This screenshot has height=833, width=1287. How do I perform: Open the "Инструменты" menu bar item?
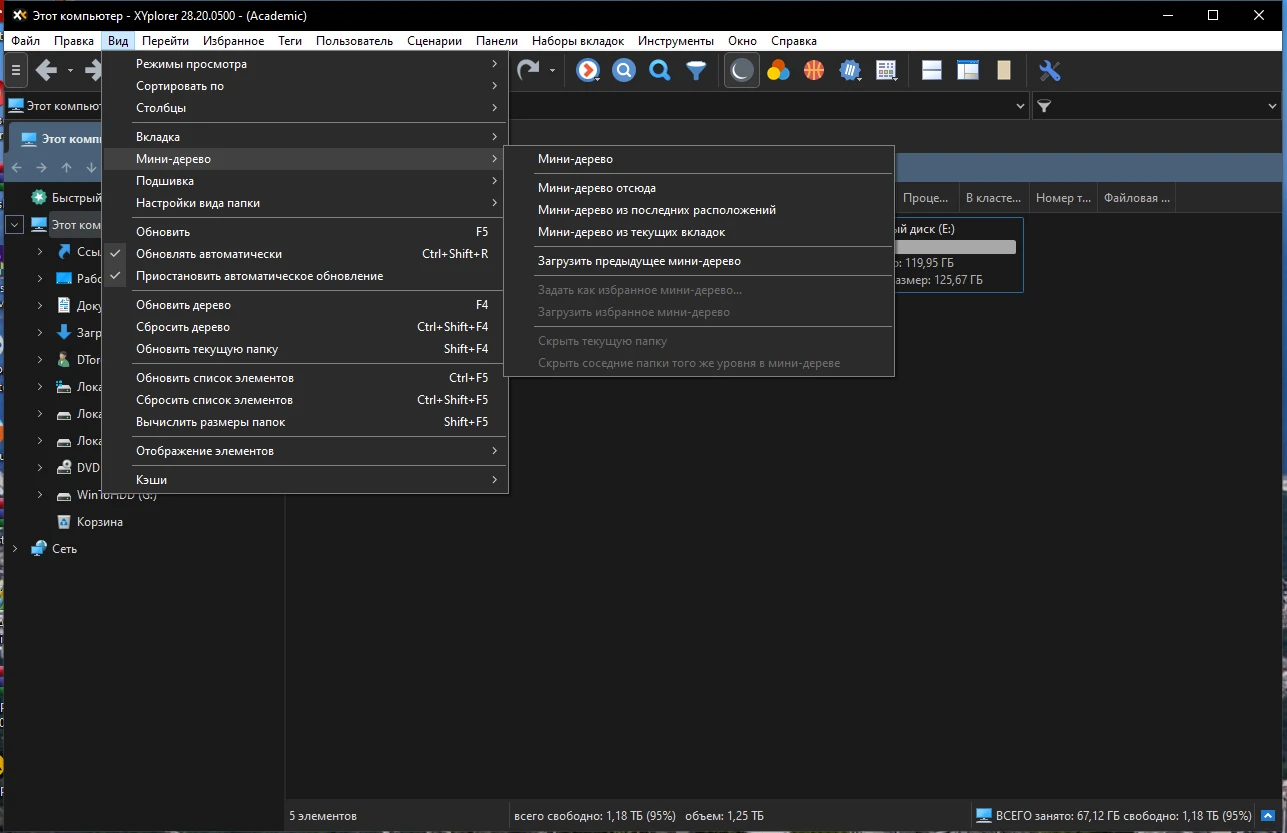(676, 41)
